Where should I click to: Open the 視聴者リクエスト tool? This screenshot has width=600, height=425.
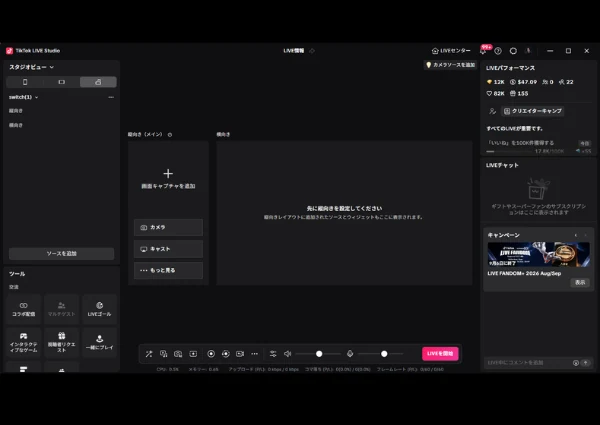61,342
